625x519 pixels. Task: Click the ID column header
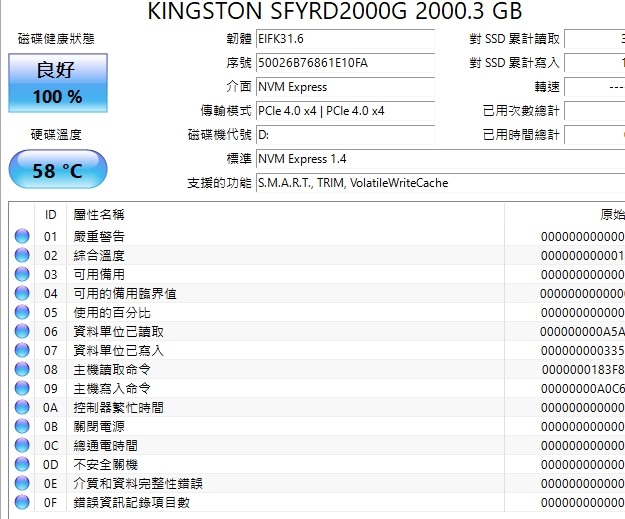pyautogui.click(x=51, y=215)
